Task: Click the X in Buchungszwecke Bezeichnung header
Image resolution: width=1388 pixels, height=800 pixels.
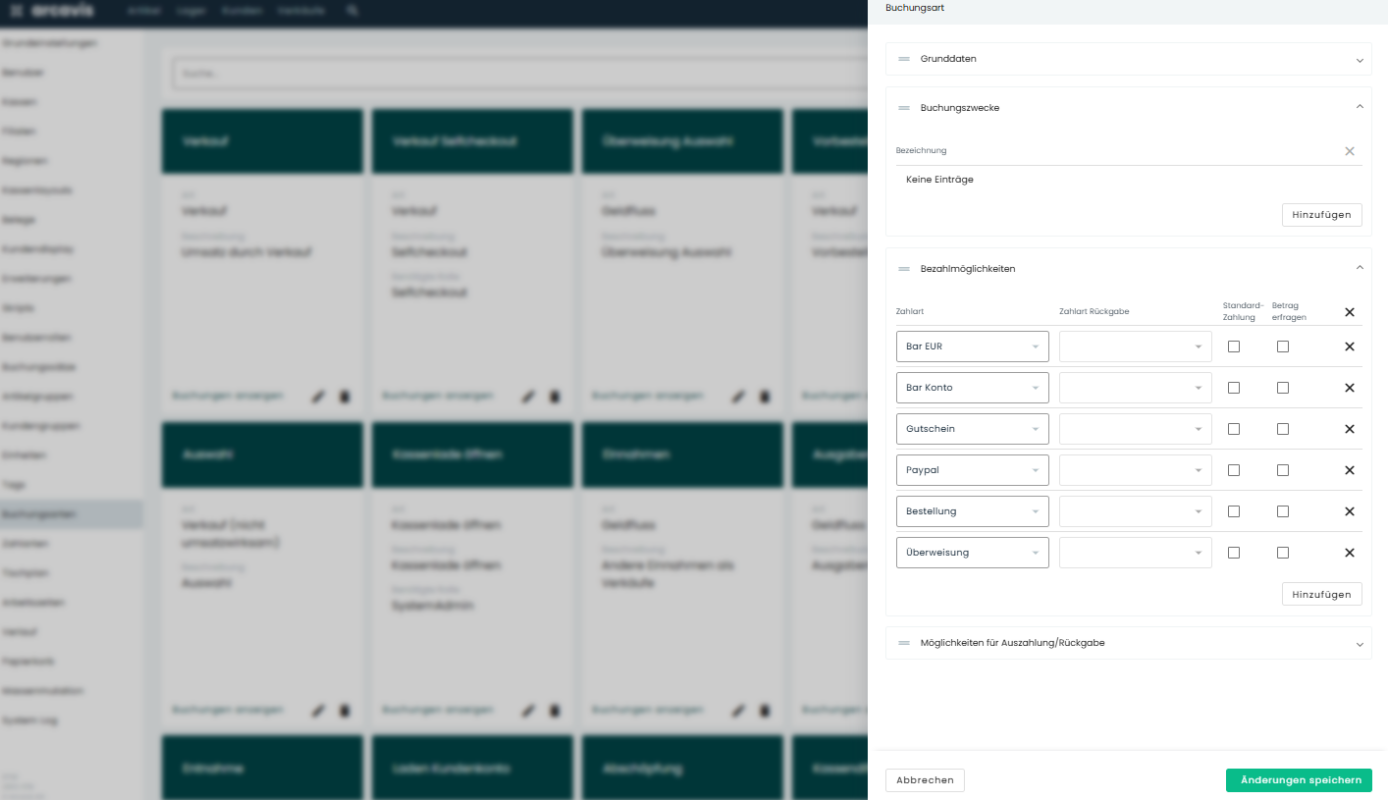Action: pyautogui.click(x=1349, y=151)
